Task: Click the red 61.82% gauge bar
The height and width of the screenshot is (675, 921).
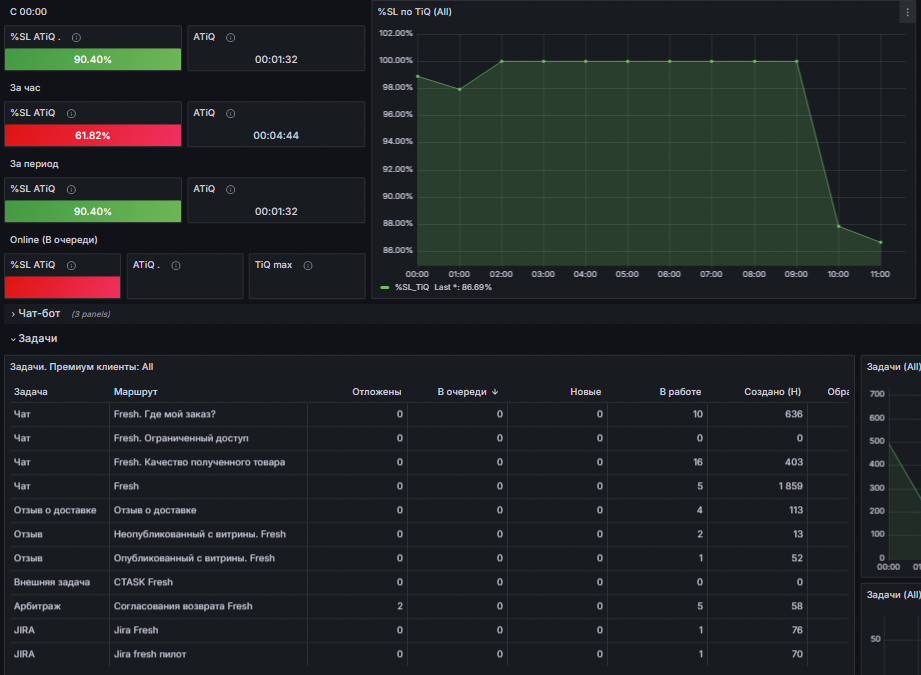Action: click(x=93, y=135)
